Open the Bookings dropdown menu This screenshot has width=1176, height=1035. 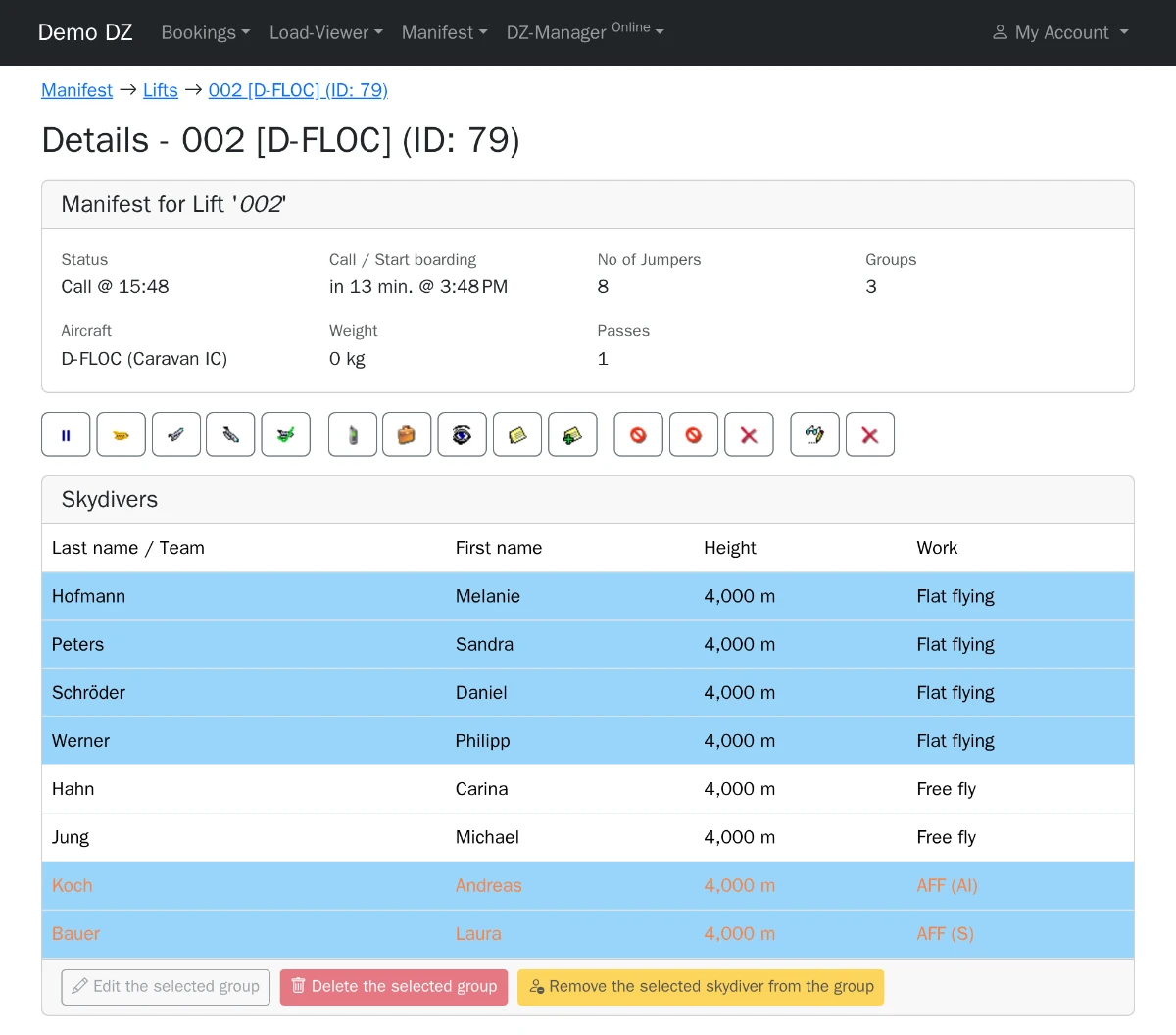[206, 32]
